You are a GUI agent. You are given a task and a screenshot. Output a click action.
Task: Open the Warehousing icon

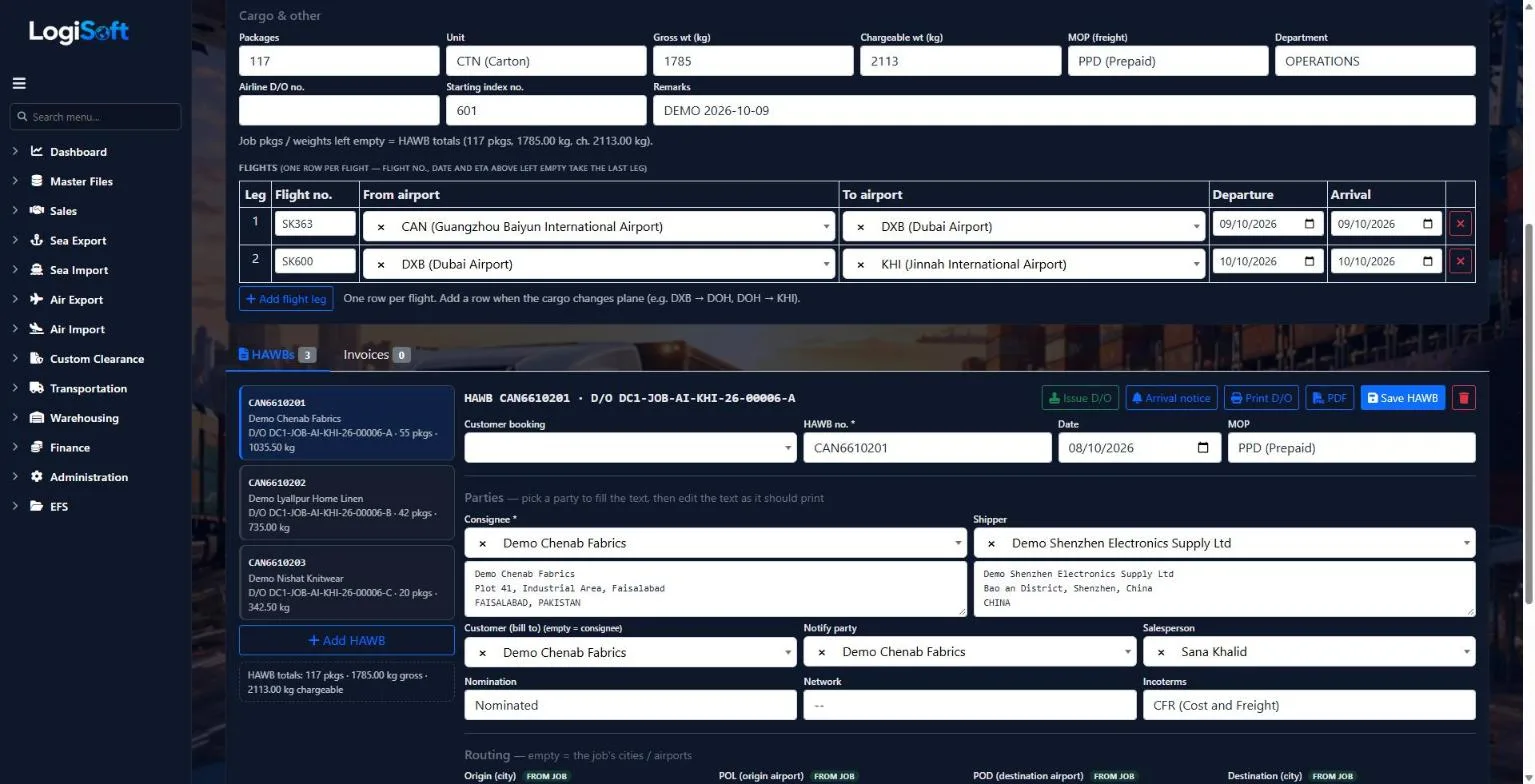point(37,418)
